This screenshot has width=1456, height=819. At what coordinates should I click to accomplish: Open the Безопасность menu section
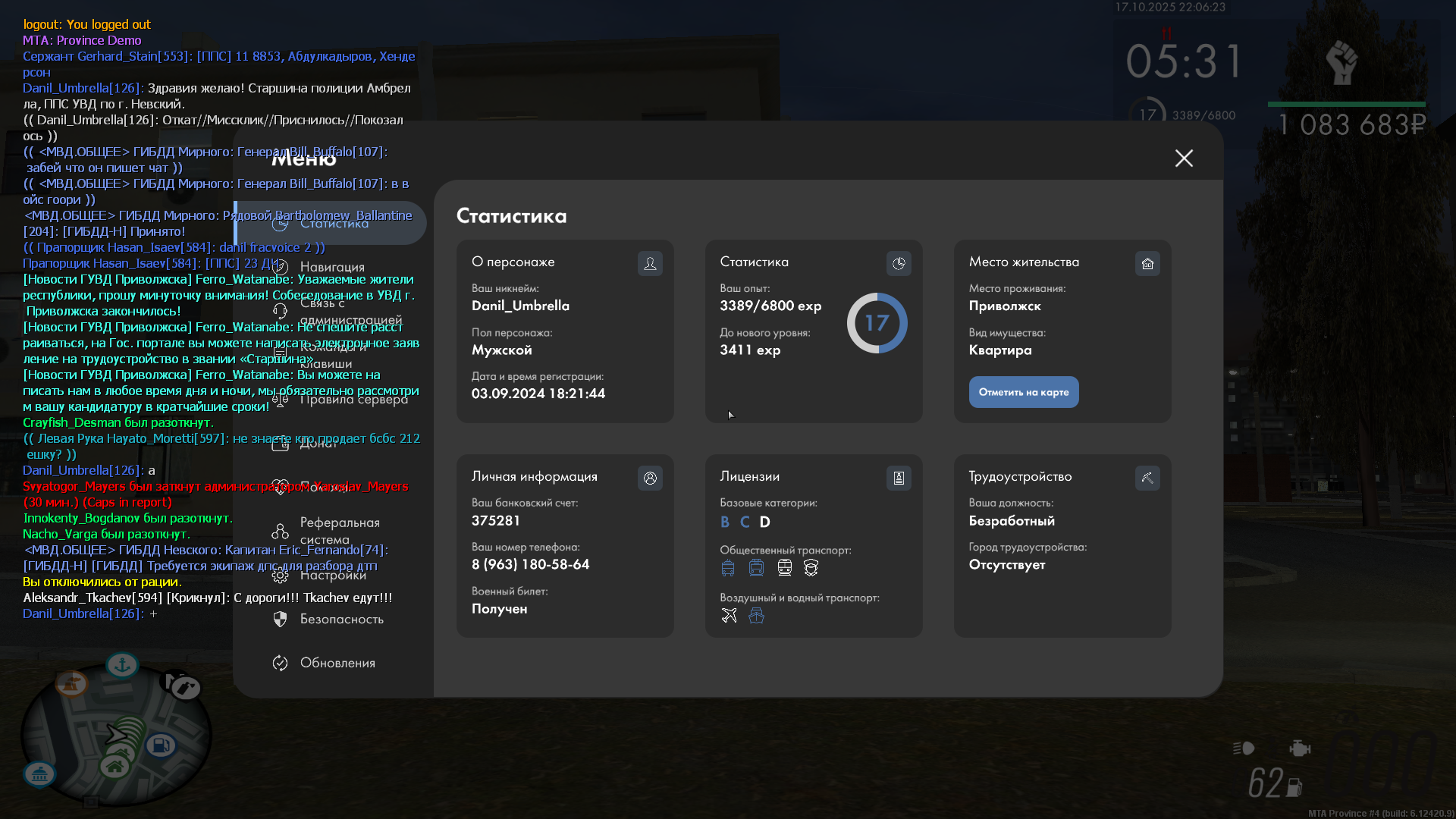pyautogui.click(x=341, y=619)
